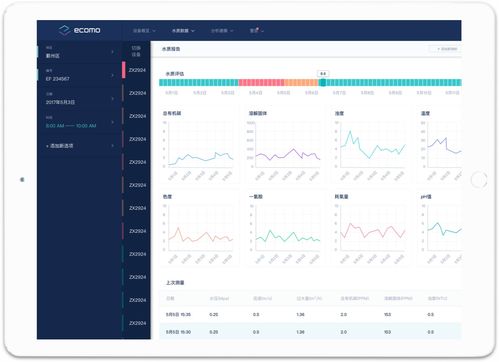Click the 水质报告 page title
This screenshot has width=499, height=362.
coord(171,49)
